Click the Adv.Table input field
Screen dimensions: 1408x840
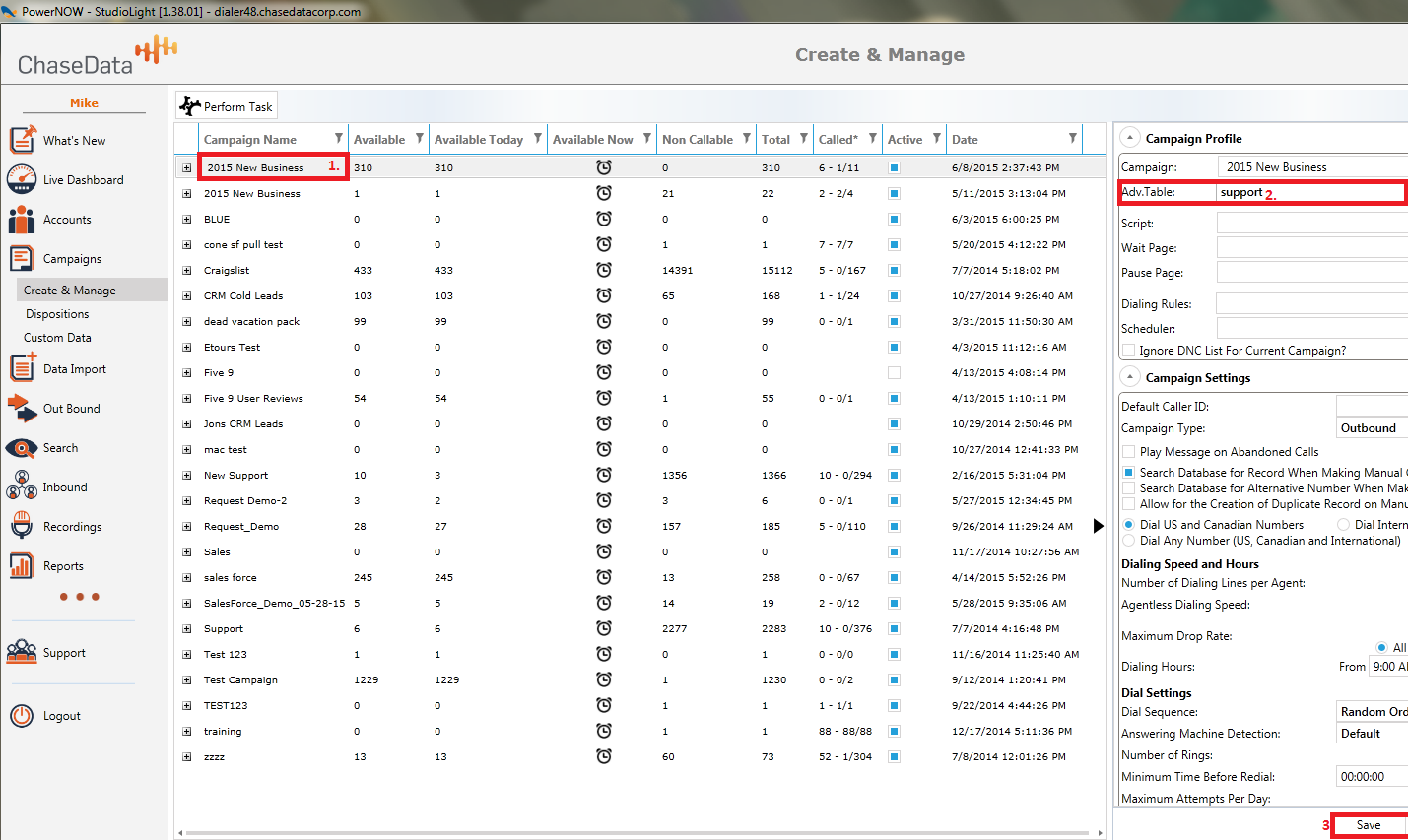click(x=1310, y=192)
